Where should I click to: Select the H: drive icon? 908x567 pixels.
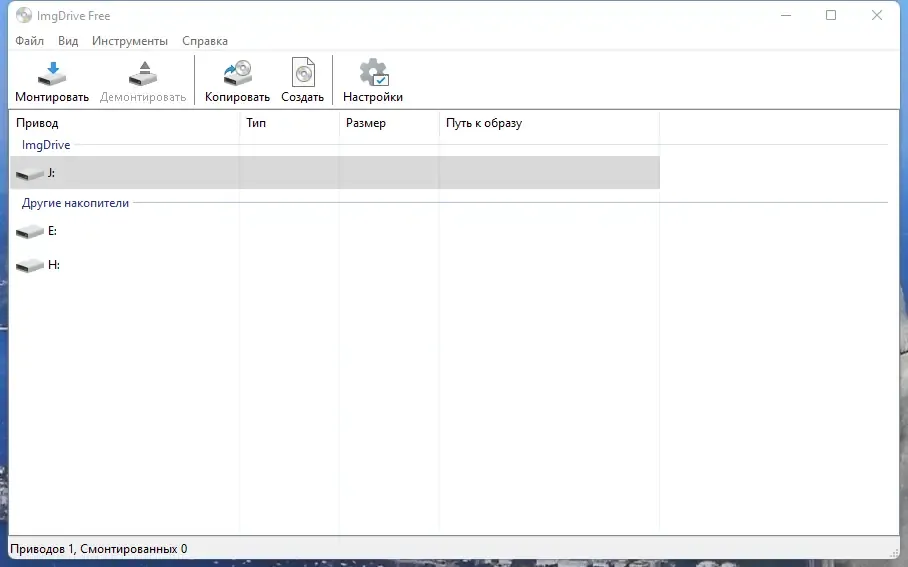tap(30, 266)
